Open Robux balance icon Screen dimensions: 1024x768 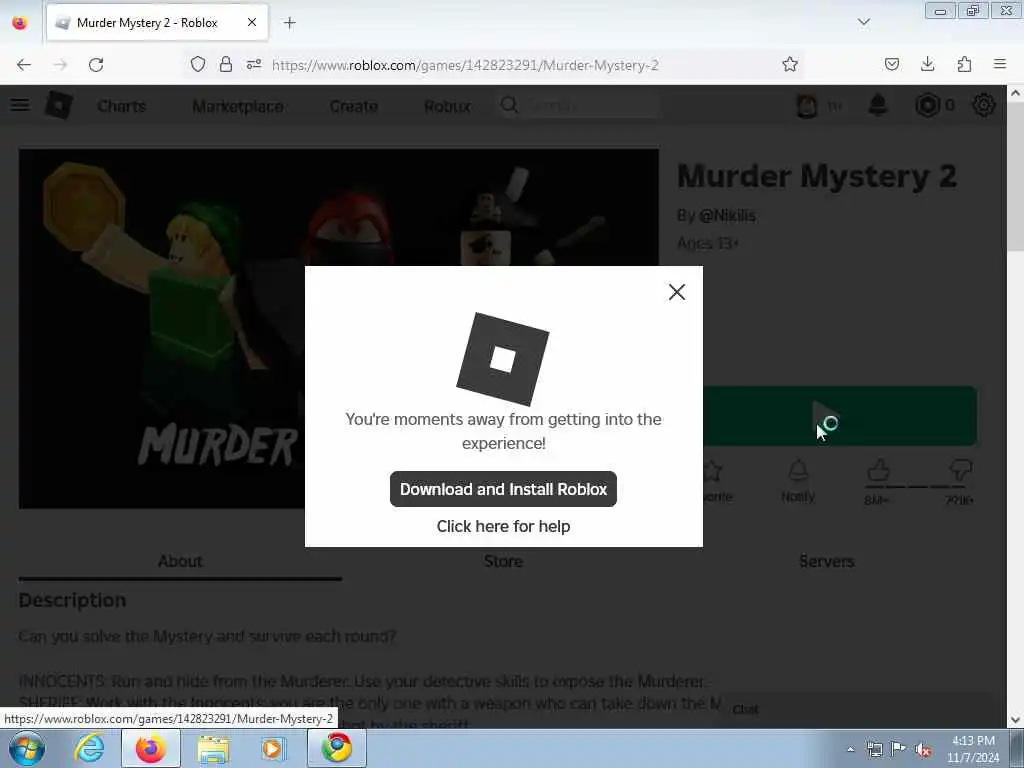927,105
